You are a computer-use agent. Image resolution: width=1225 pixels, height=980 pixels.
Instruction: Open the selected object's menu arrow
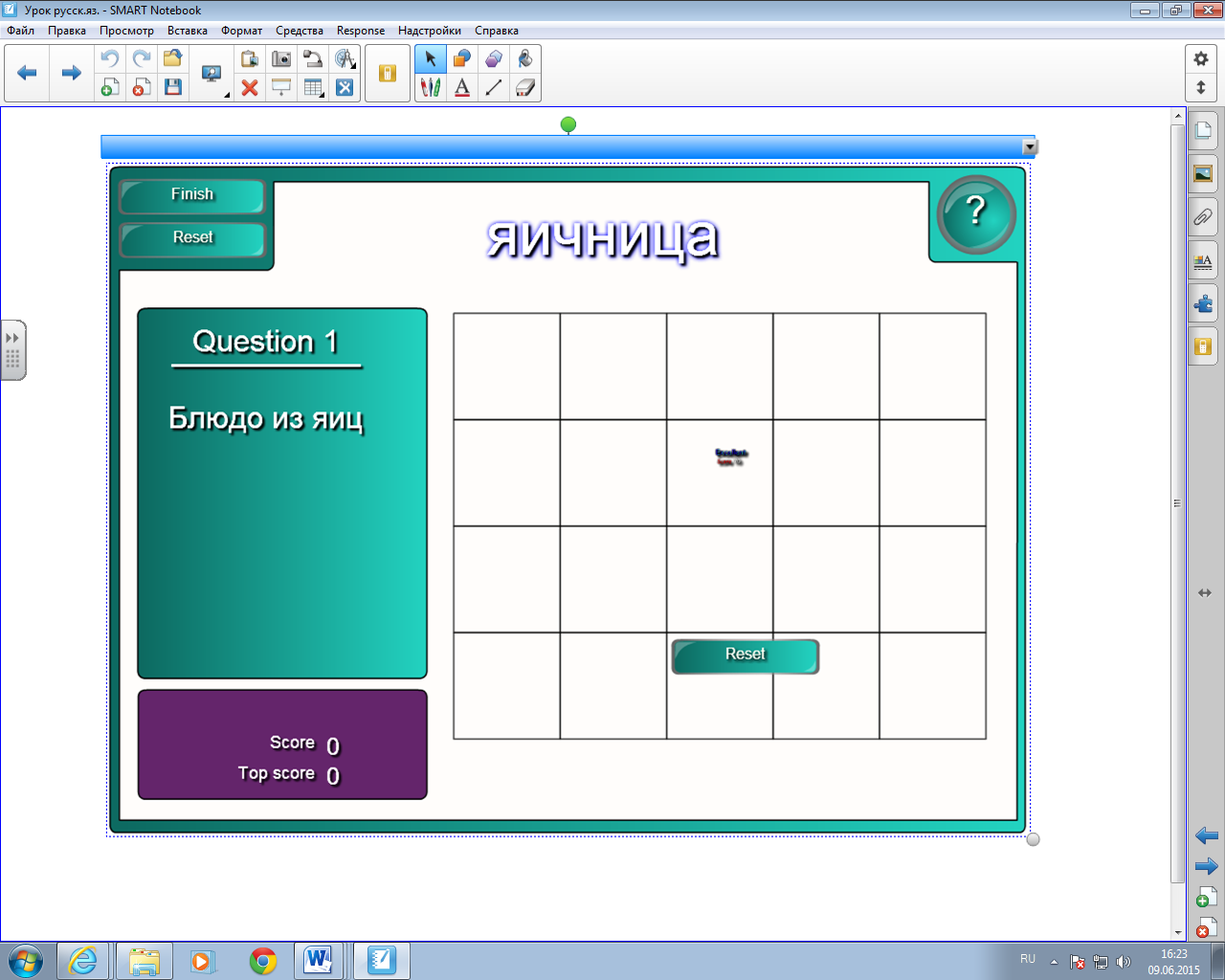tap(1030, 147)
